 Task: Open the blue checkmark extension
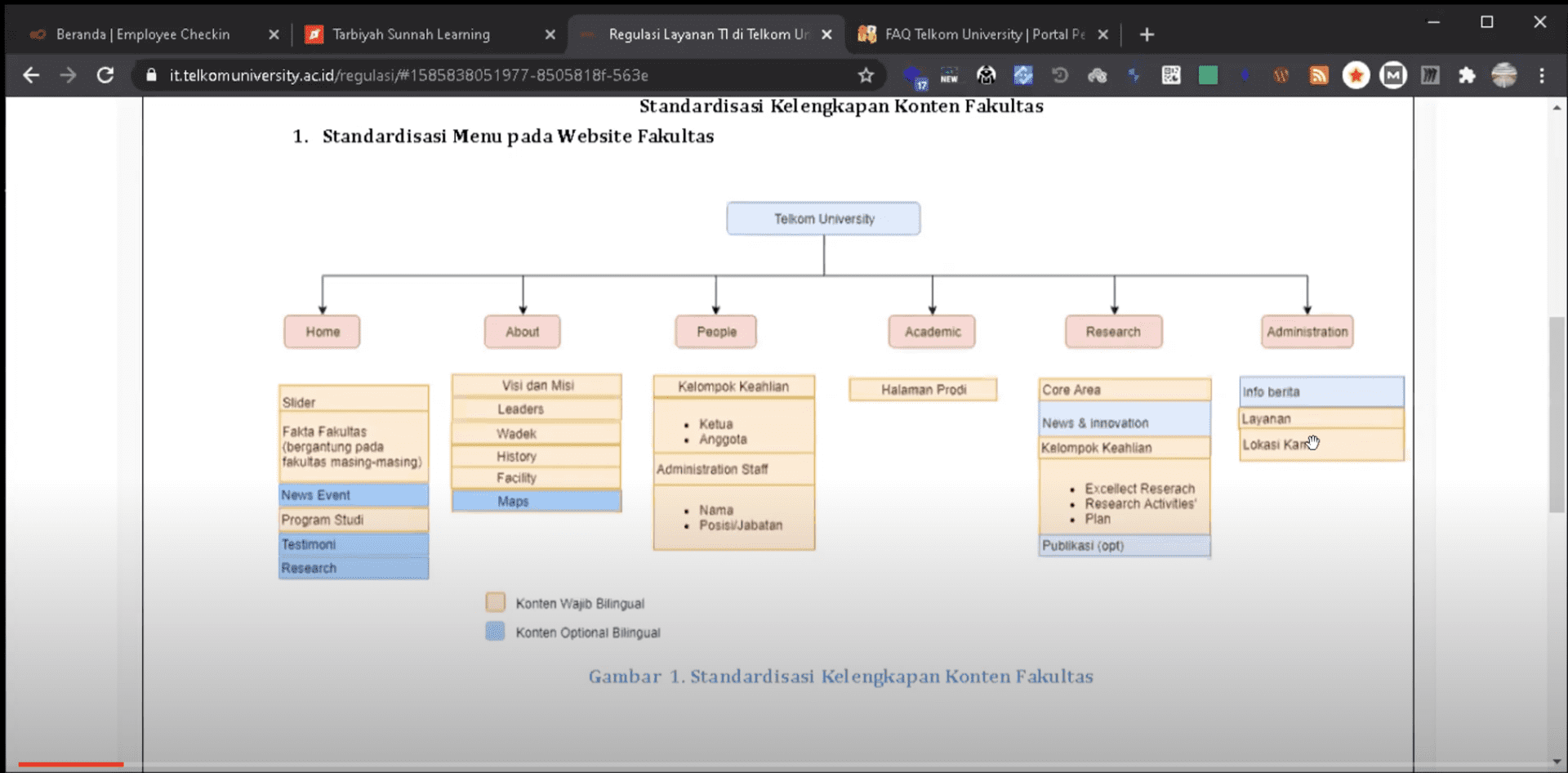click(1023, 75)
